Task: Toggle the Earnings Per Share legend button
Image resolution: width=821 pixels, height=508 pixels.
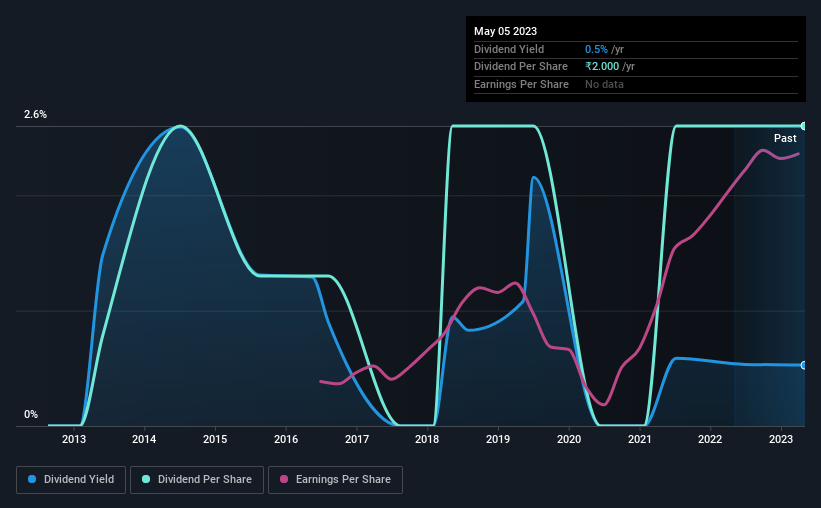Action: click(x=335, y=479)
